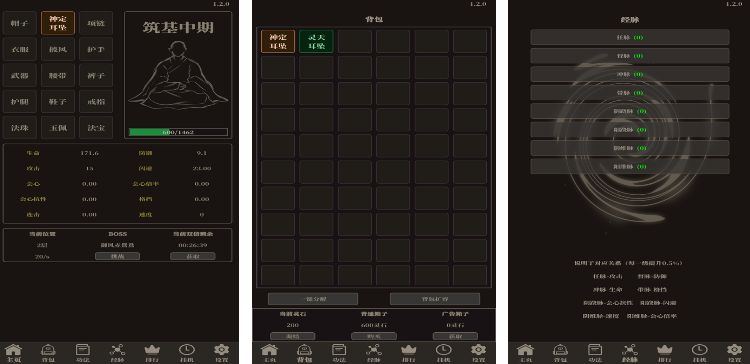Select the 鞋子 shoes equipment slot
750x364 pixels.
coord(58,101)
